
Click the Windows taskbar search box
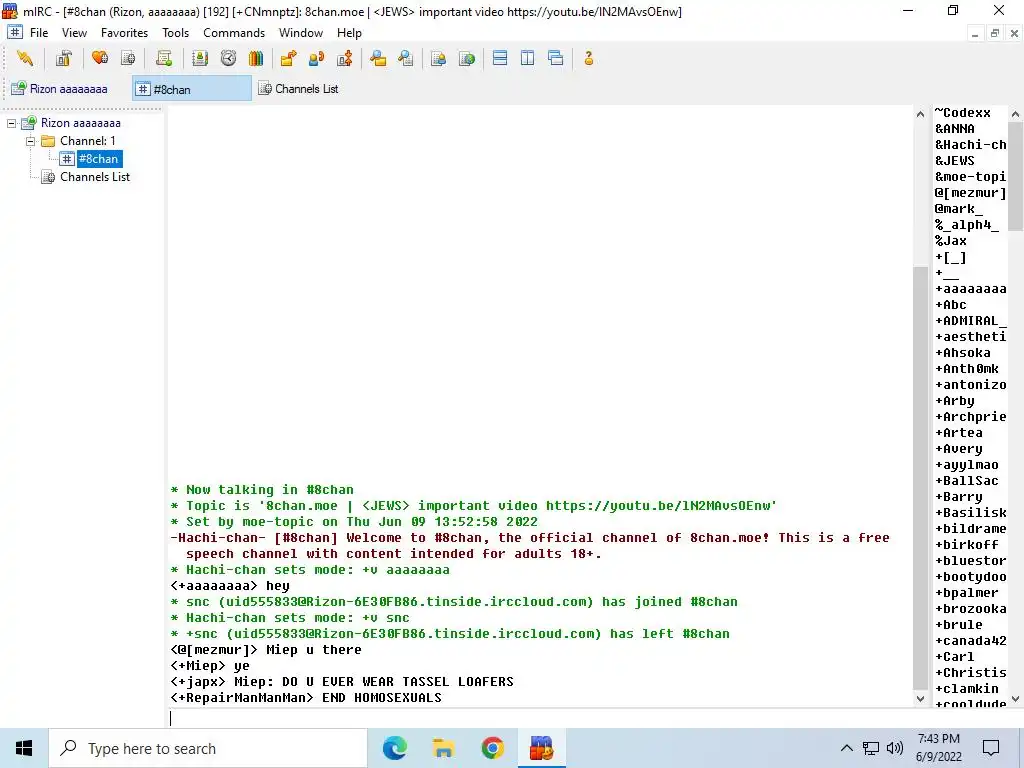pyautogui.click(x=208, y=748)
